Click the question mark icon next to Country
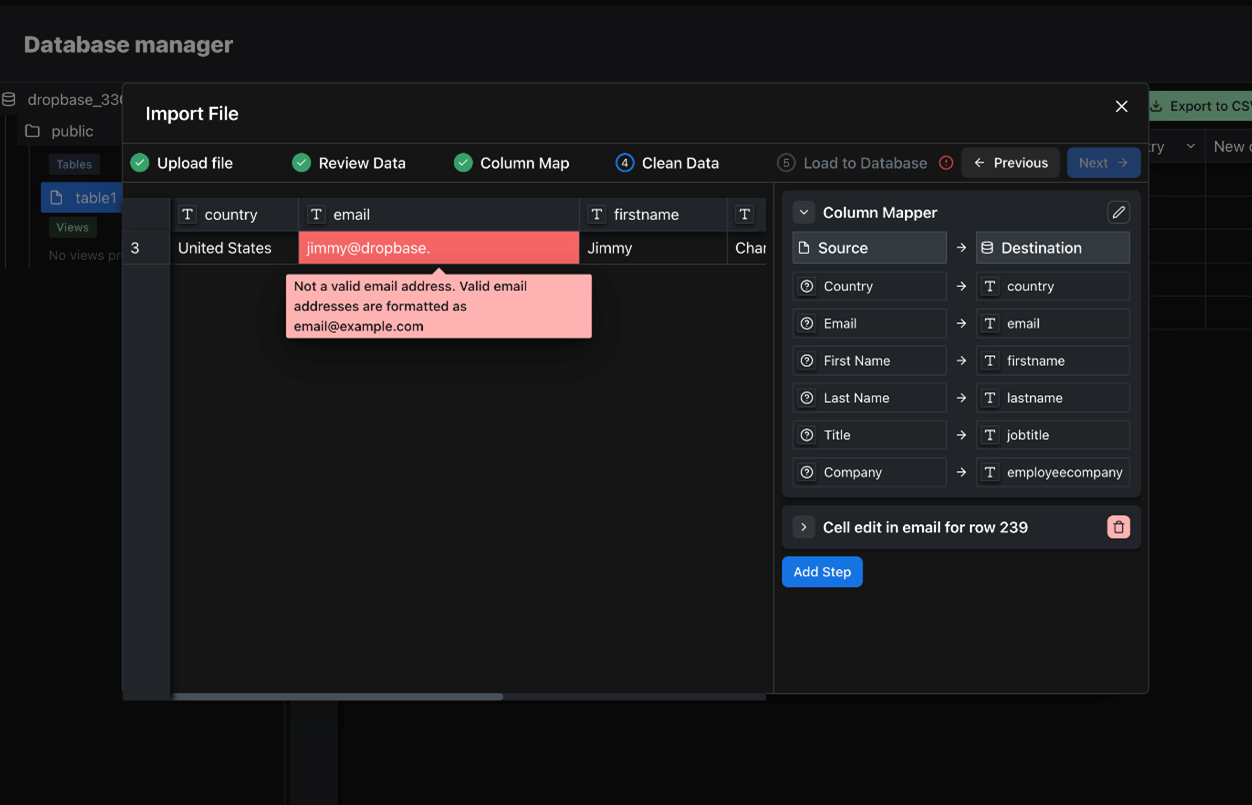This screenshot has height=805, width=1252. [x=807, y=286]
